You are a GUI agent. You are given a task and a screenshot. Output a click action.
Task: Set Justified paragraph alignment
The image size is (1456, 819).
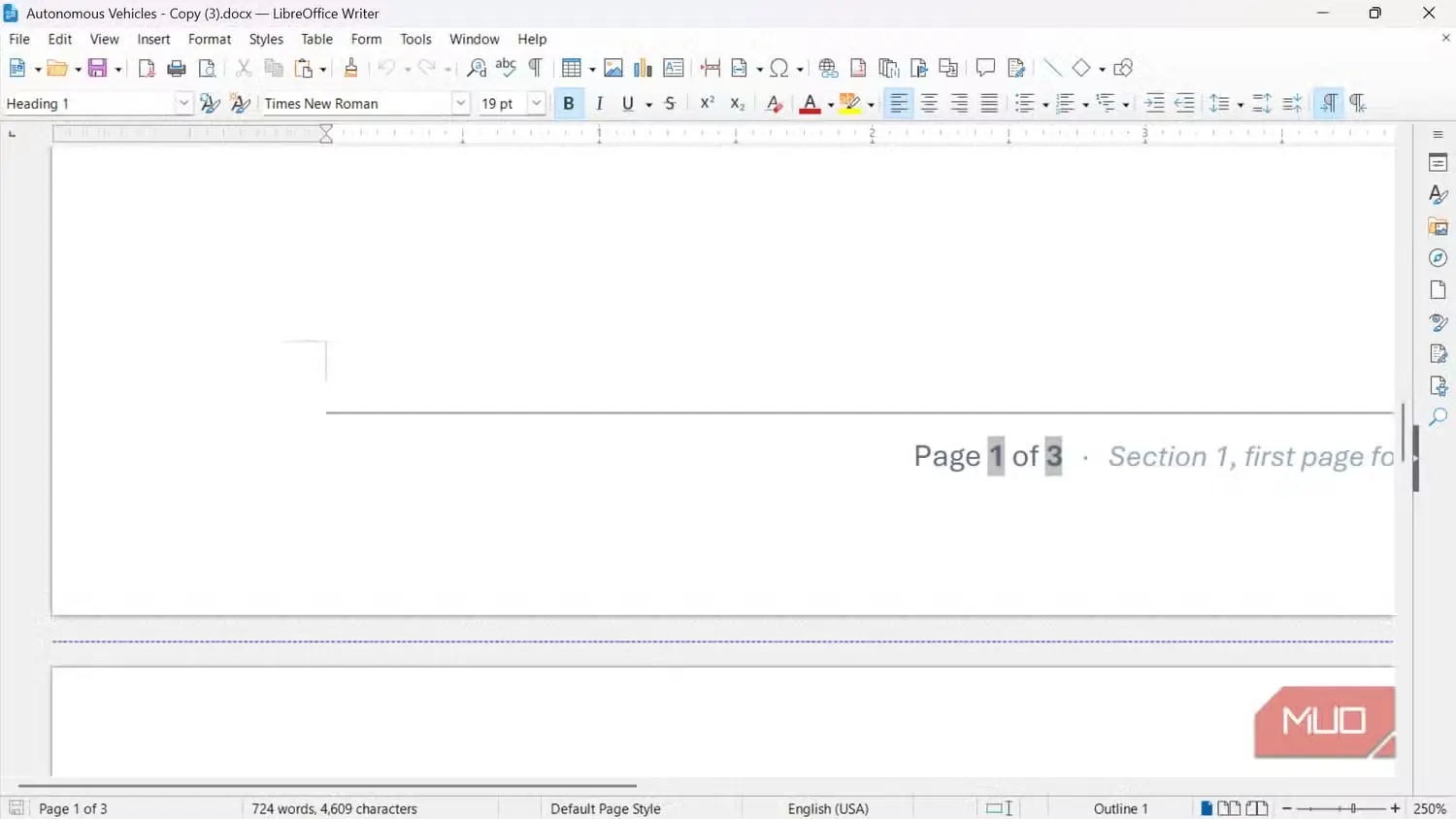[989, 104]
